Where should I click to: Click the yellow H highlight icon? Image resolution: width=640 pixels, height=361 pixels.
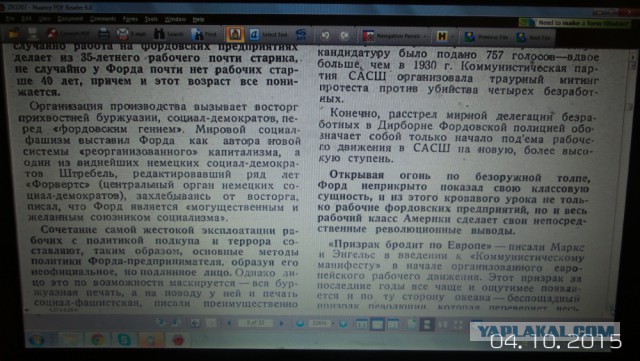(x=442, y=36)
